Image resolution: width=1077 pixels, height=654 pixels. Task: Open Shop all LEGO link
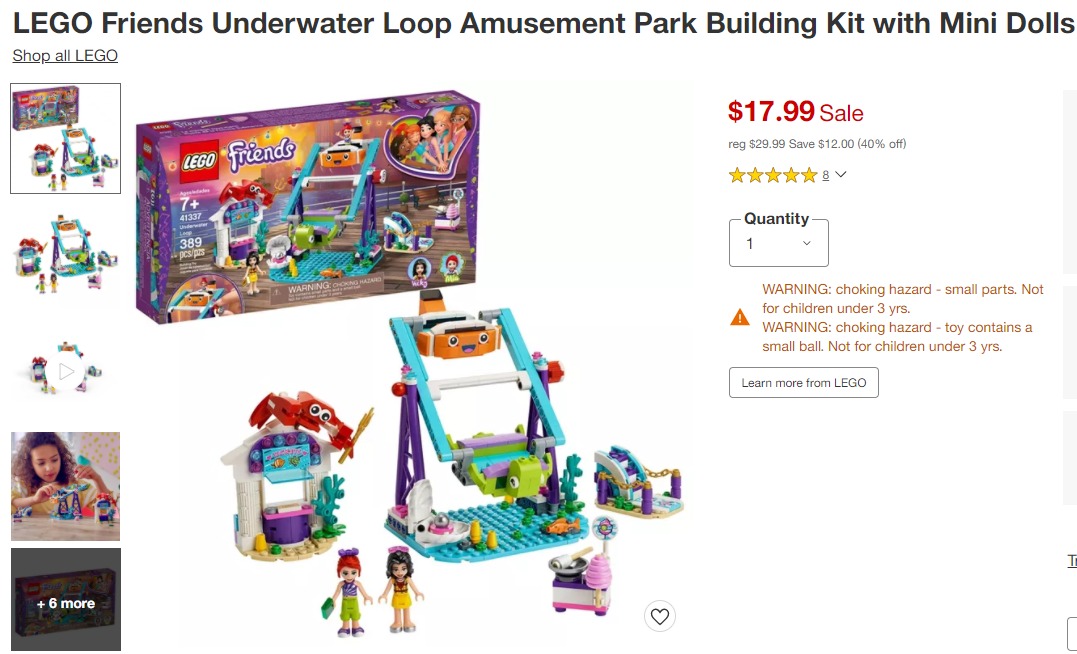[65, 56]
